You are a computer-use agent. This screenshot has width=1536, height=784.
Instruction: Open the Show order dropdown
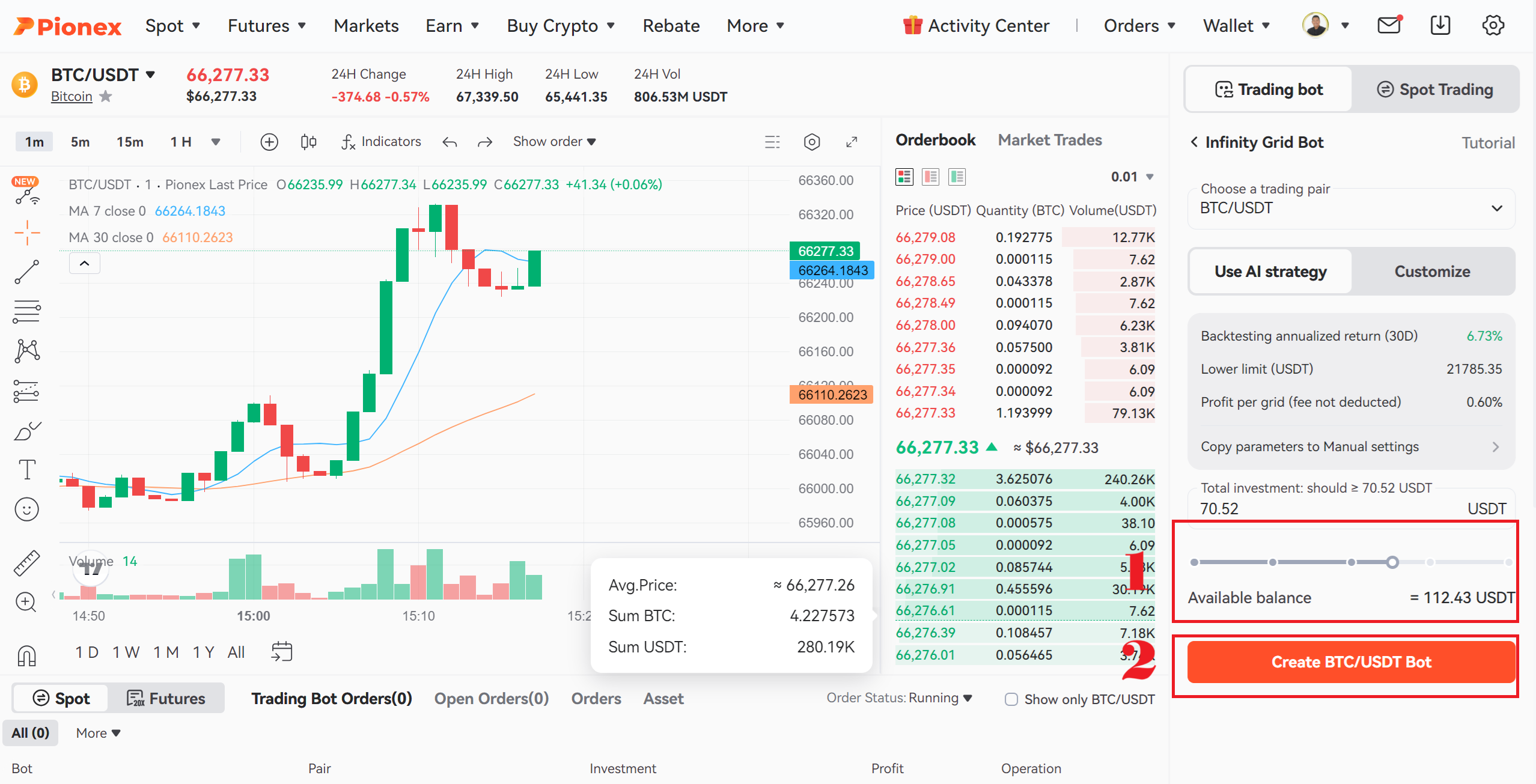pyautogui.click(x=554, y=142)
